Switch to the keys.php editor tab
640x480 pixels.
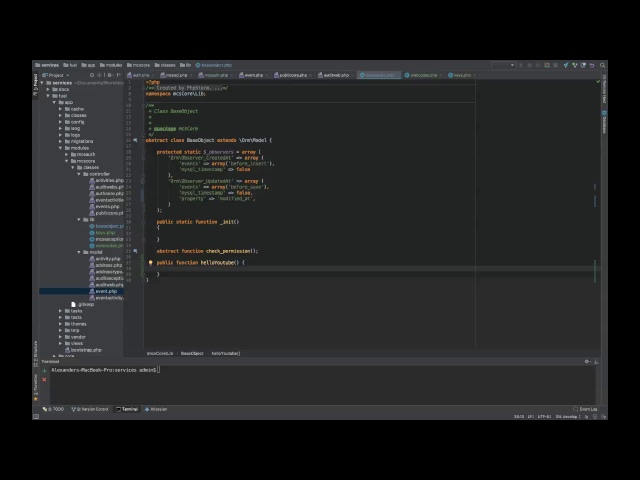460,75
